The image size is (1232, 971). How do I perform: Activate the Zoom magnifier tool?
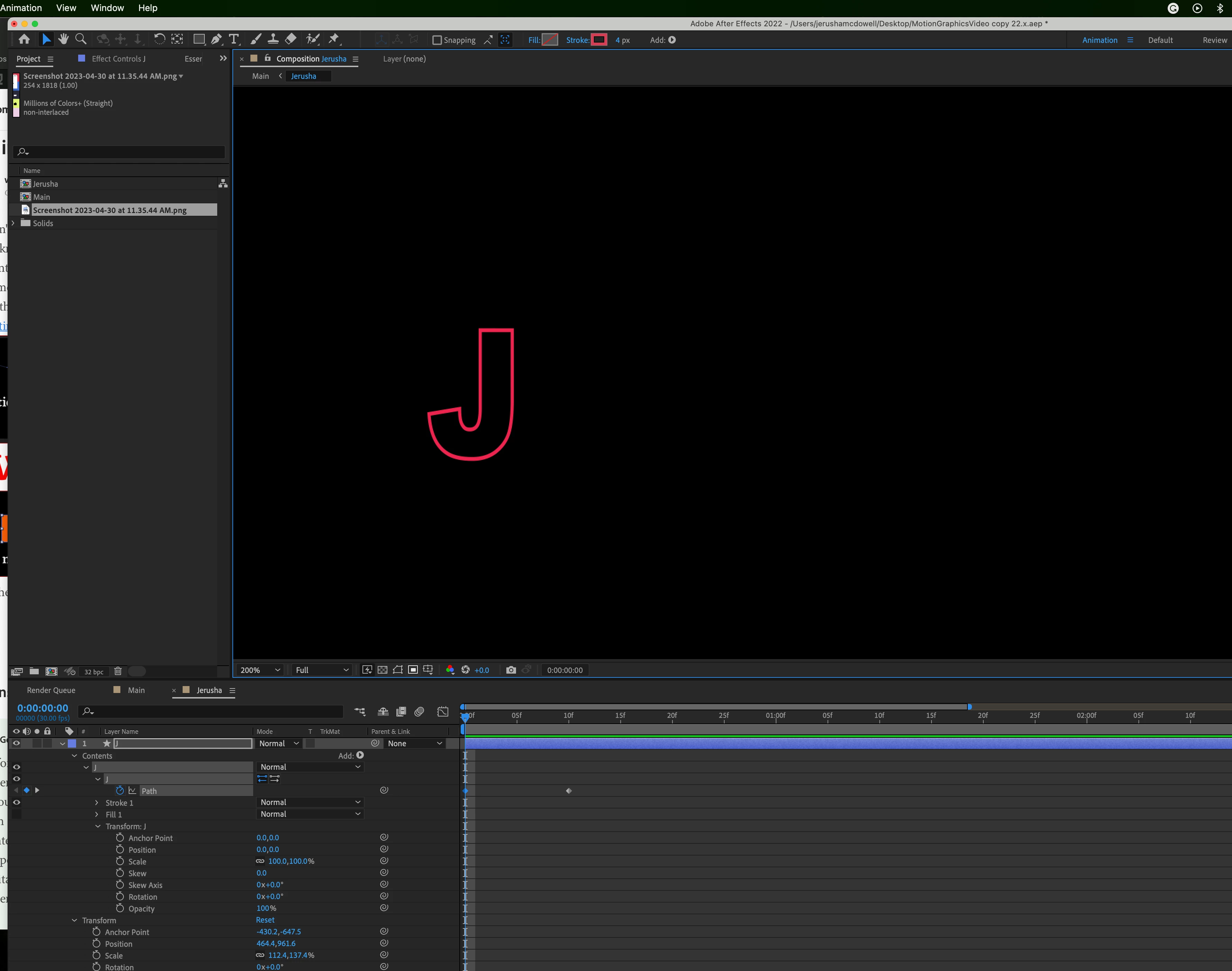click(81, 39)
